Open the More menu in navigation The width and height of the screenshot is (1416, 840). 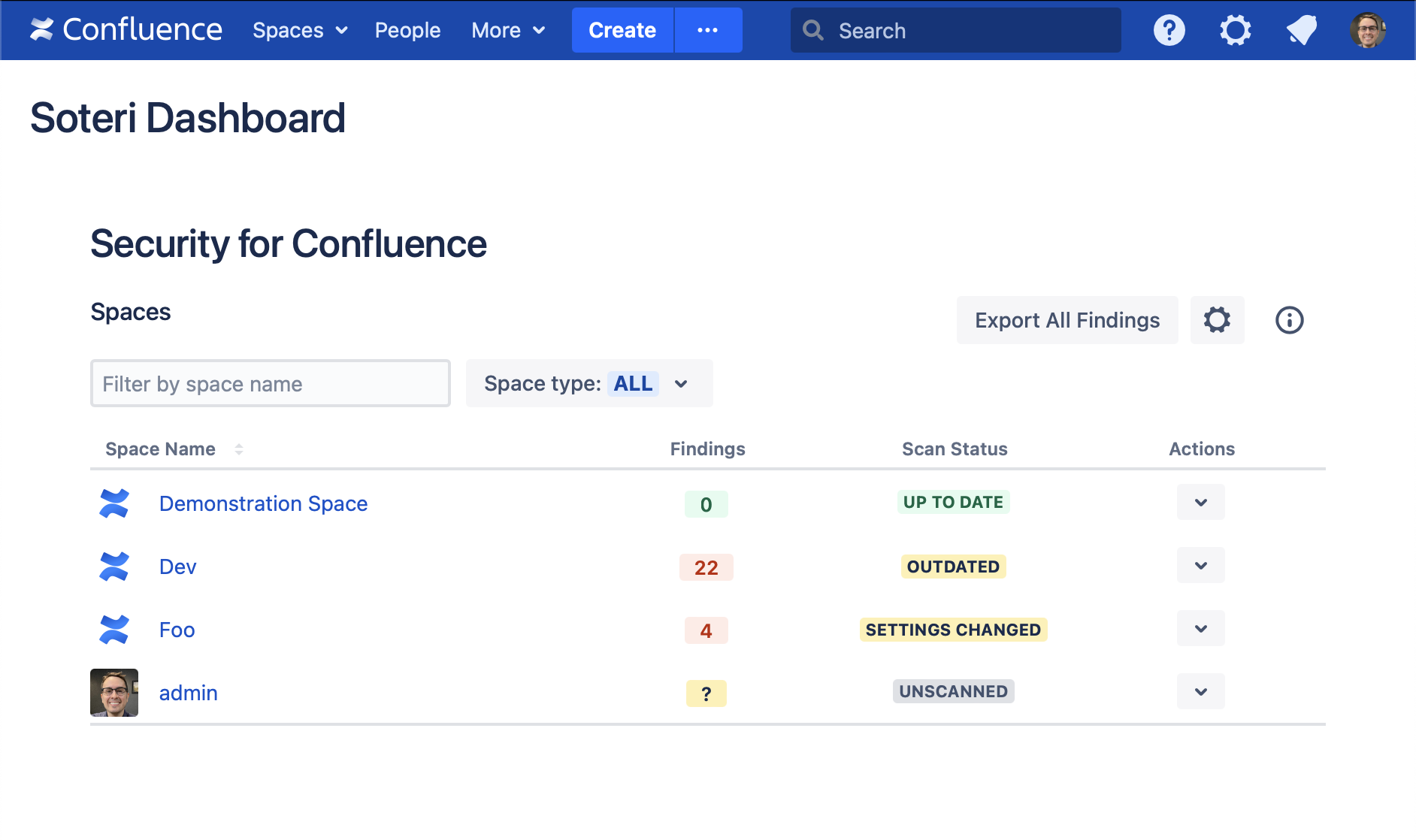tap(507, 30)
